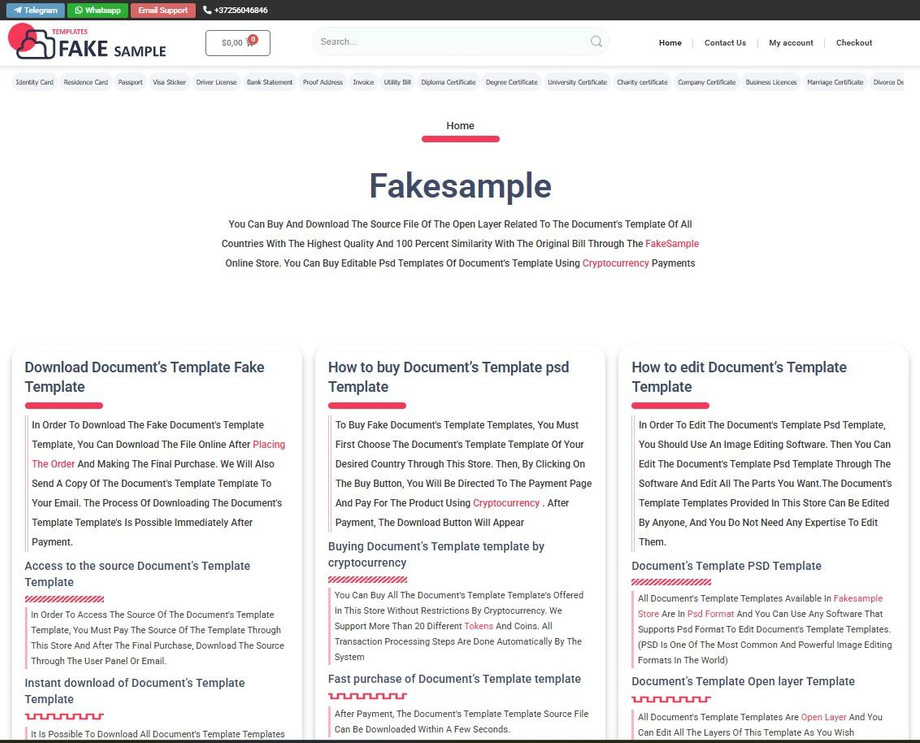Select the Degree Certificate category pill
This screenshot has width=920, height=743.
click(512, 82)
